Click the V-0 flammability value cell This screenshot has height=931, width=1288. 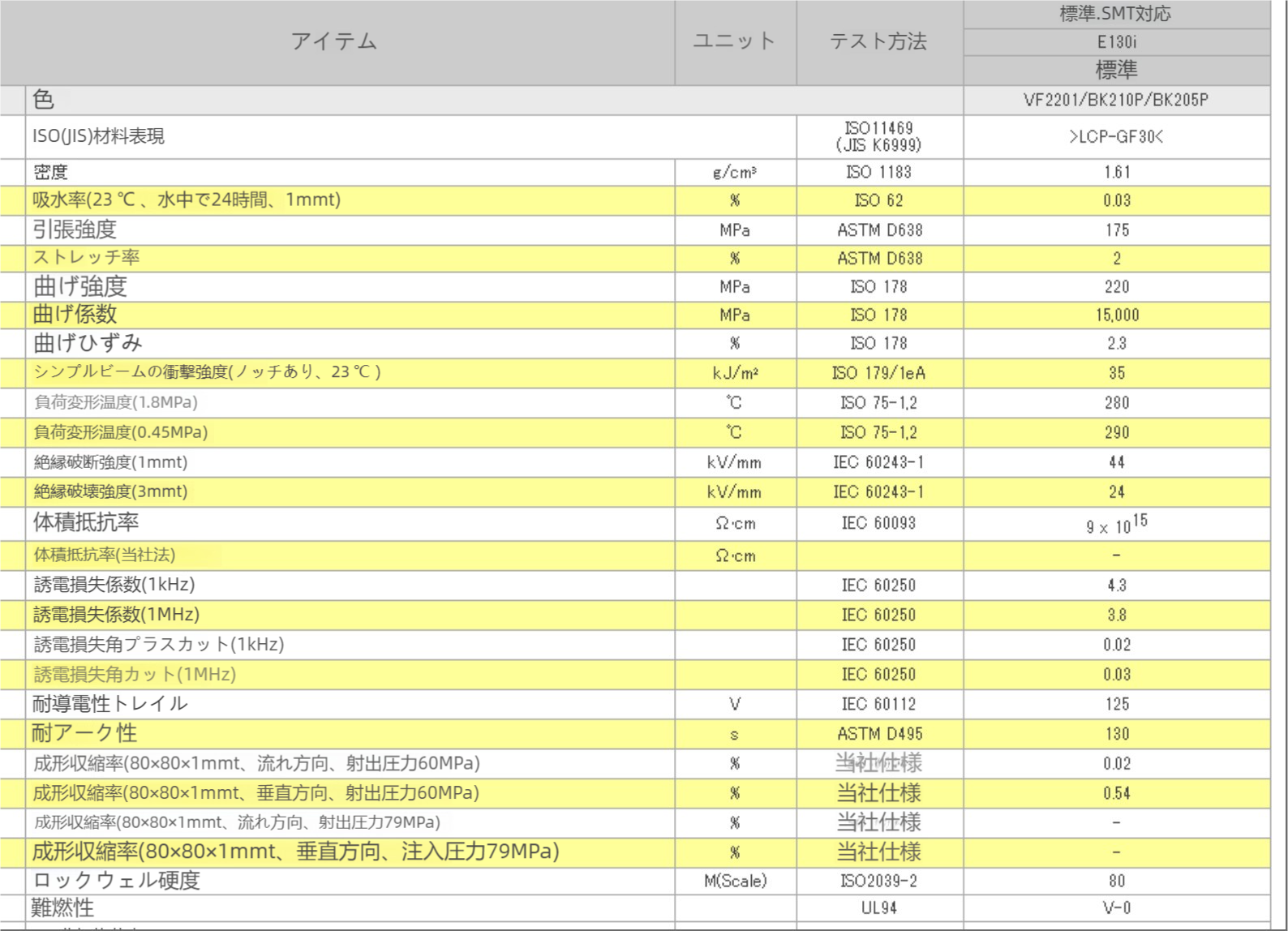pos(1116,908)
